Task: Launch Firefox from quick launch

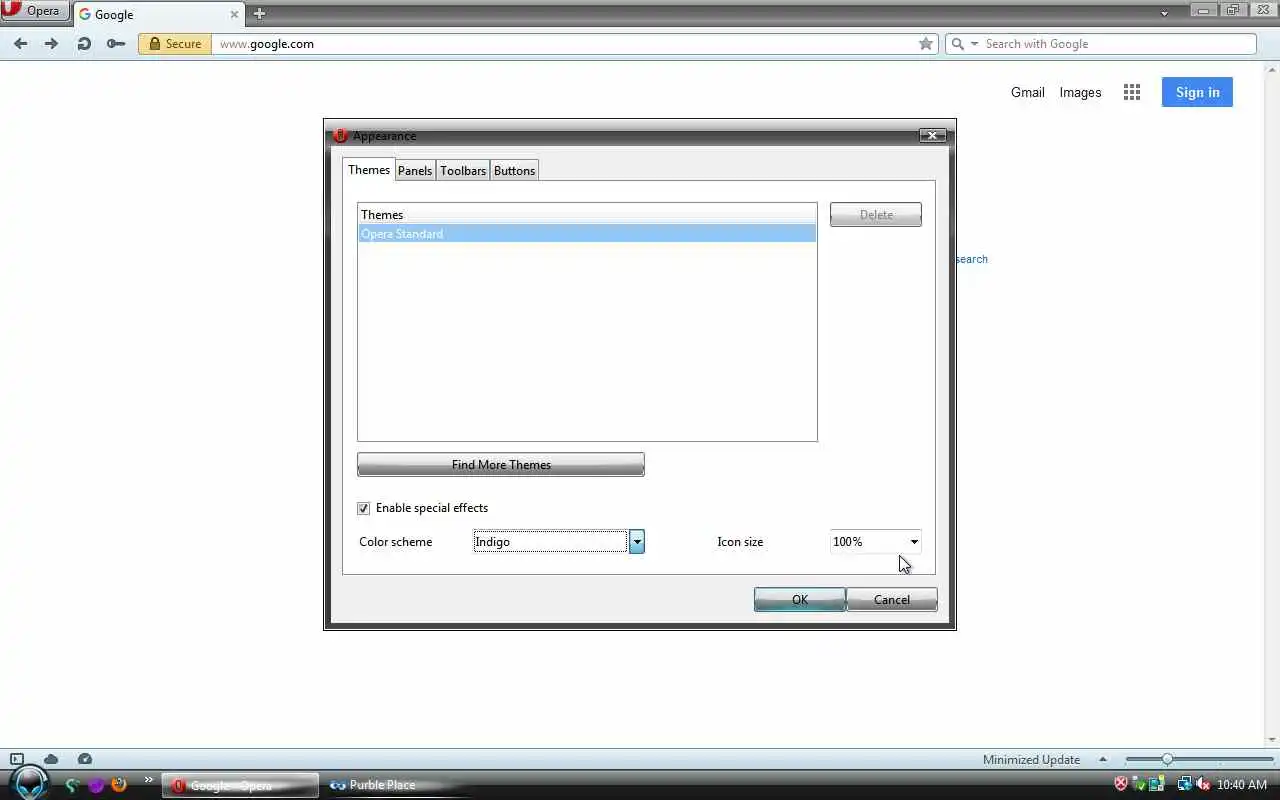Action: point(119,785)
